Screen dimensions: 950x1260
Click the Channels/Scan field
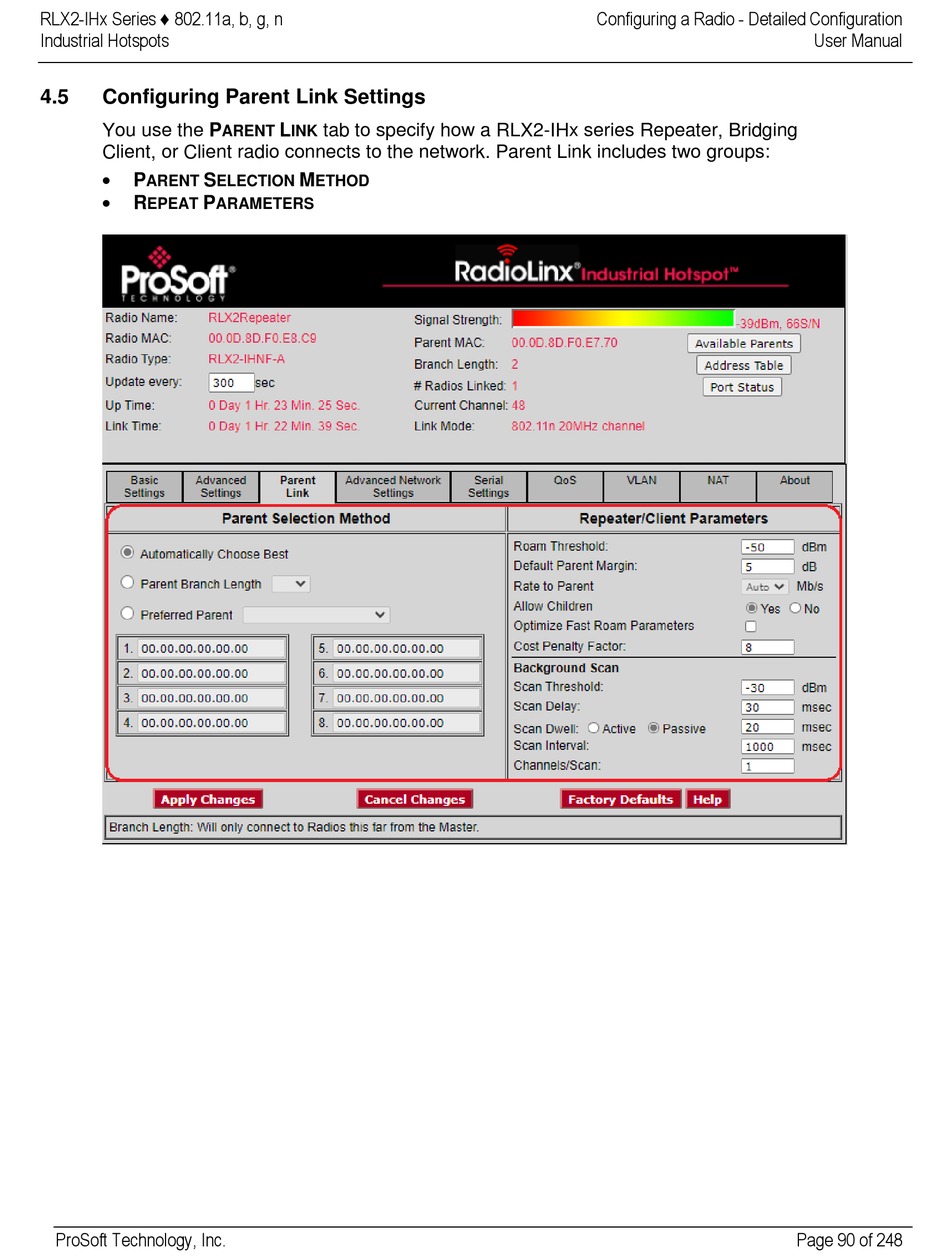point(768,766)
